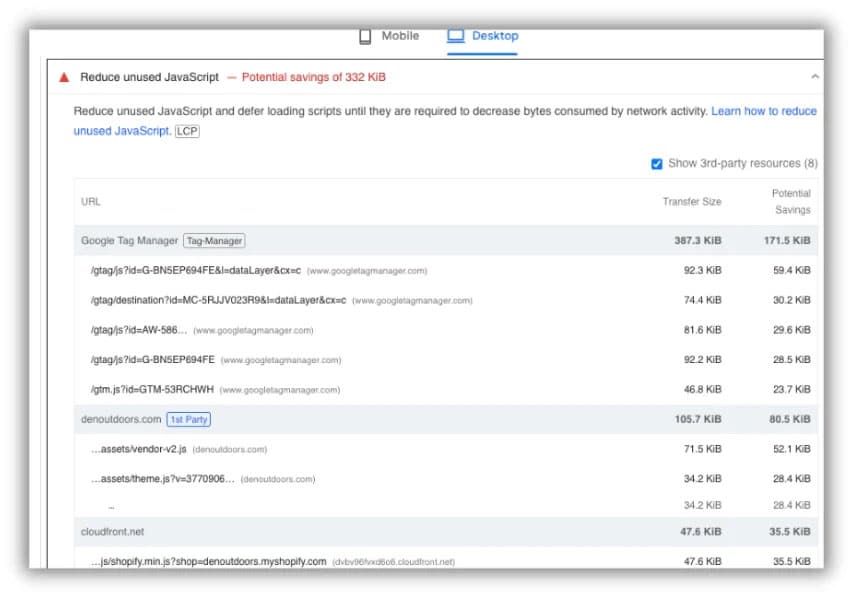This screenshot has height=599, width=856.
Task: Click the 171.5 KiB potential savings value
Action: pos(787,241)
